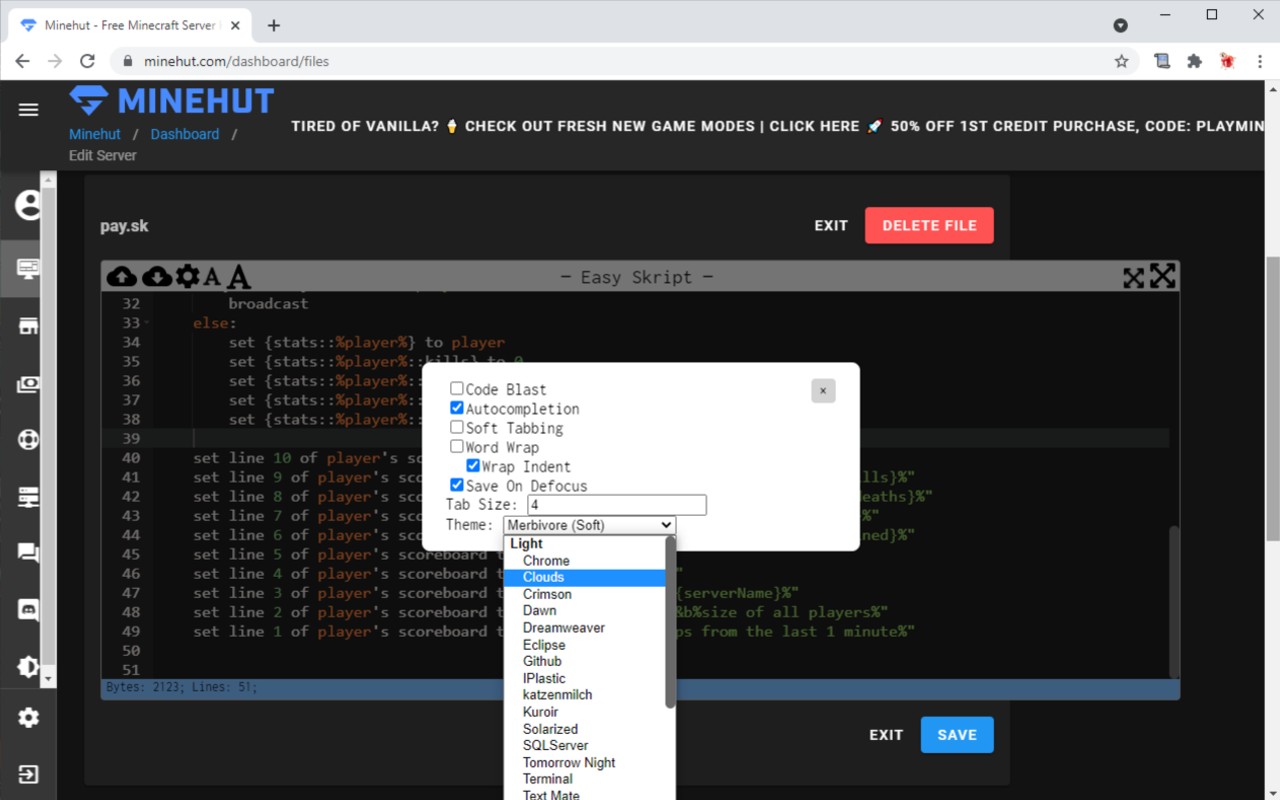1280x800 pixels.
Task: Open the credits money sidebar icon
Action: point(28,385)
